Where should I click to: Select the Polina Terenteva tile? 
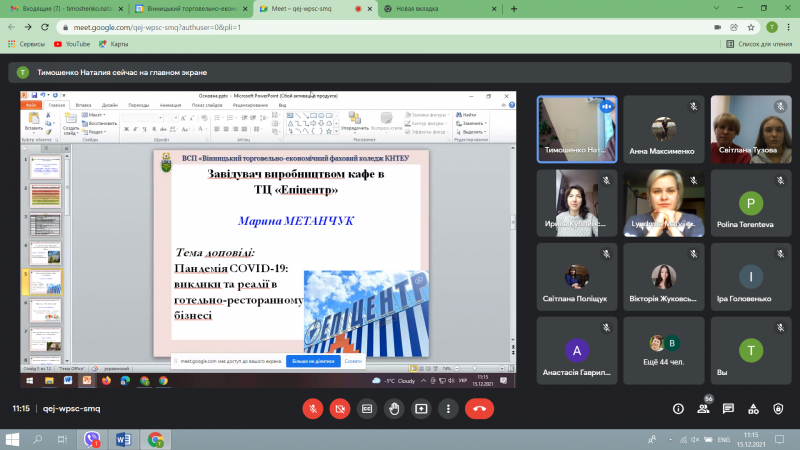(x=751, y=204)
